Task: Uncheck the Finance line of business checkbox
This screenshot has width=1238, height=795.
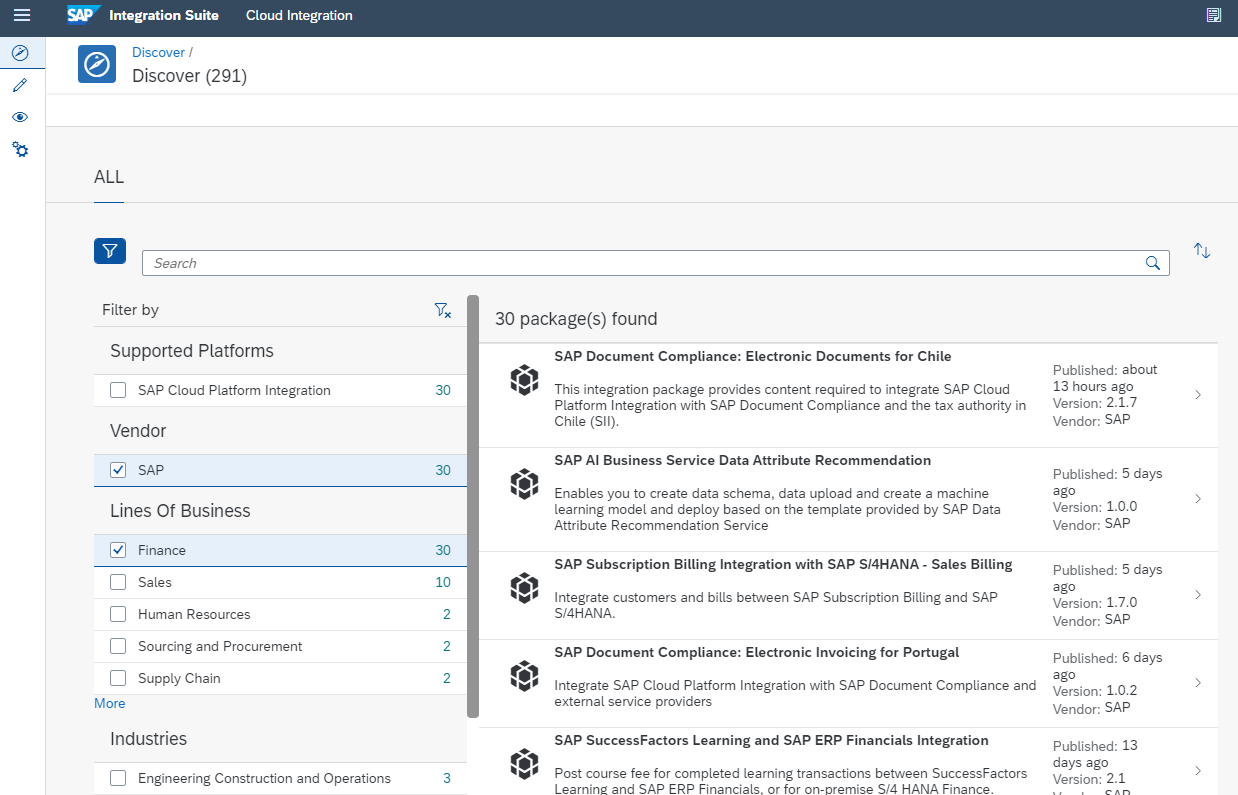Action: click(x=118, y=550)
